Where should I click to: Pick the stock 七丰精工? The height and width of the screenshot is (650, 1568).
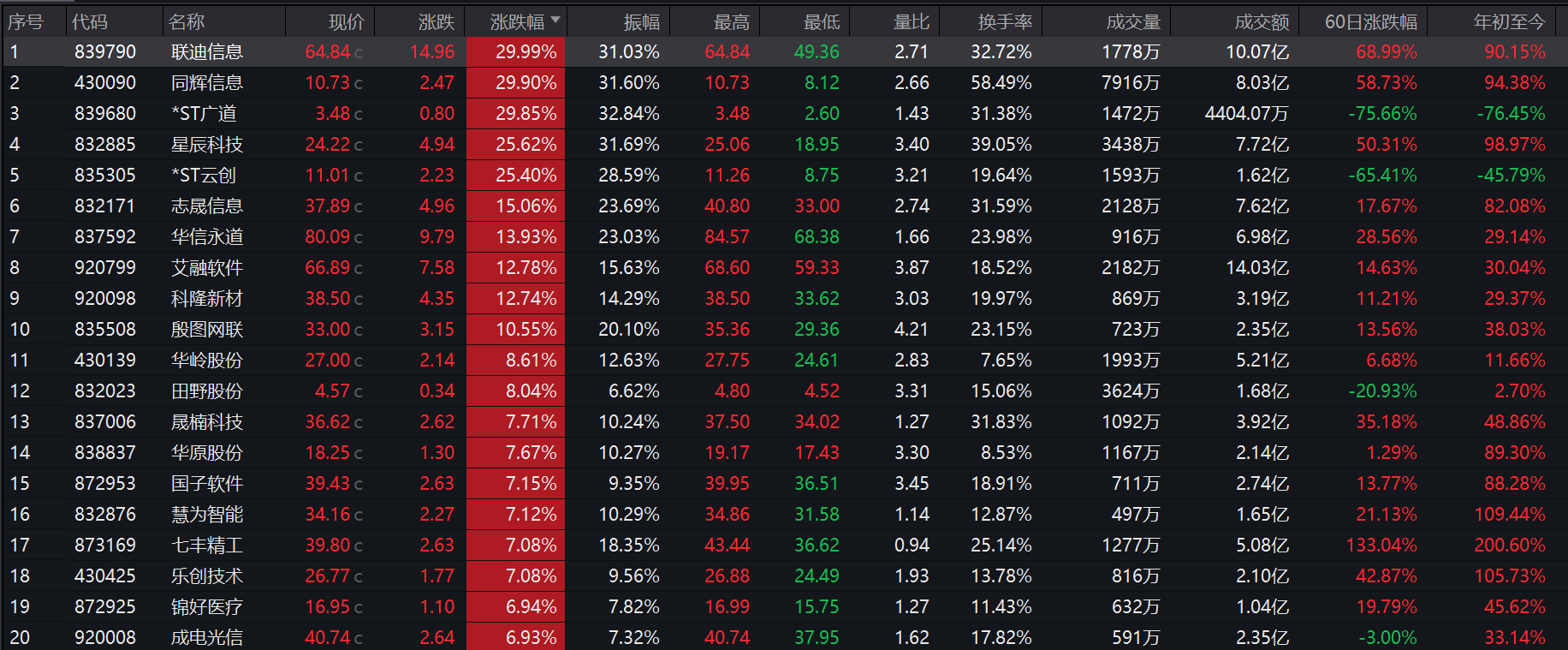click(207, 546)
